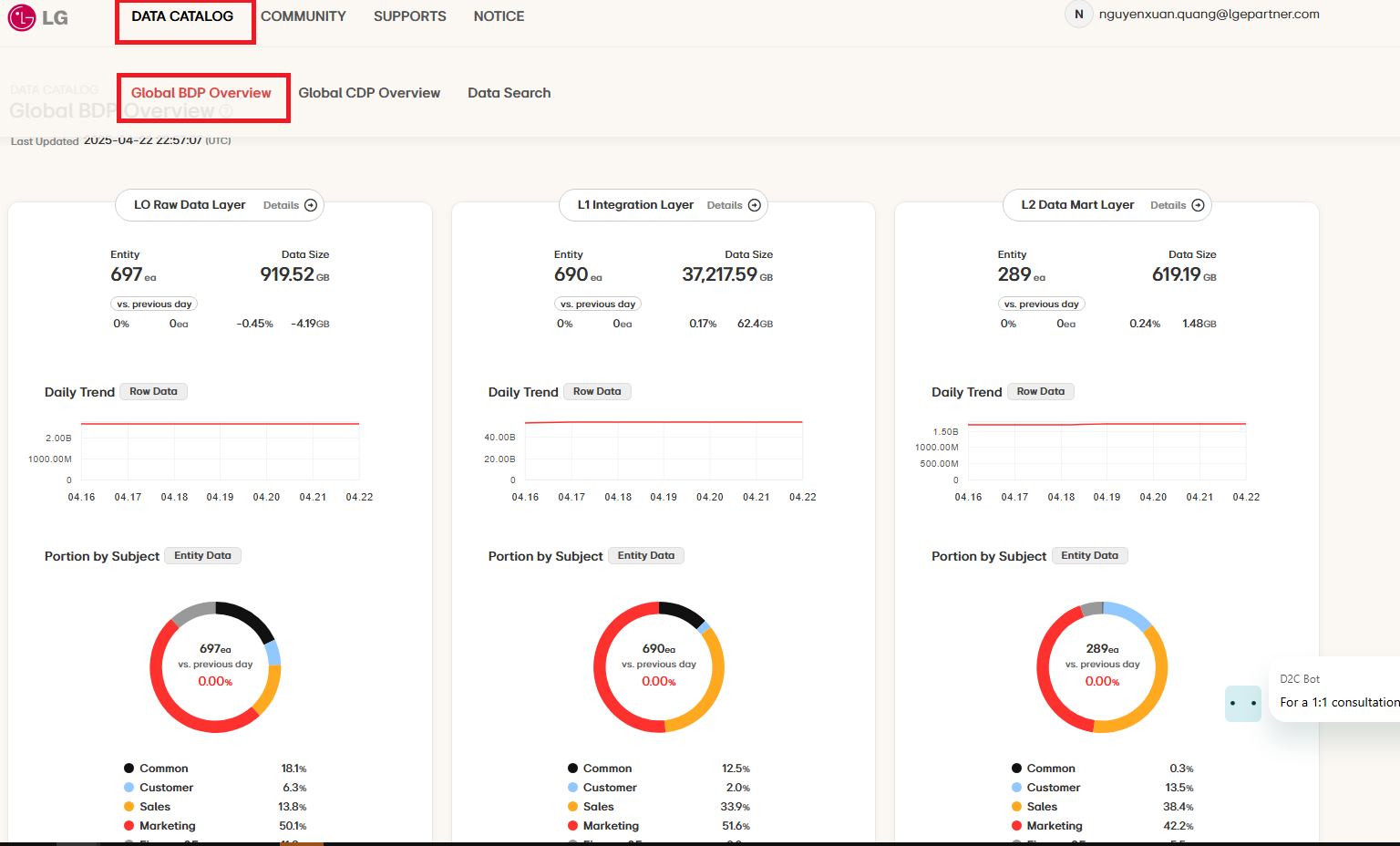Open the NOTICE menu item

pos(499,16)
